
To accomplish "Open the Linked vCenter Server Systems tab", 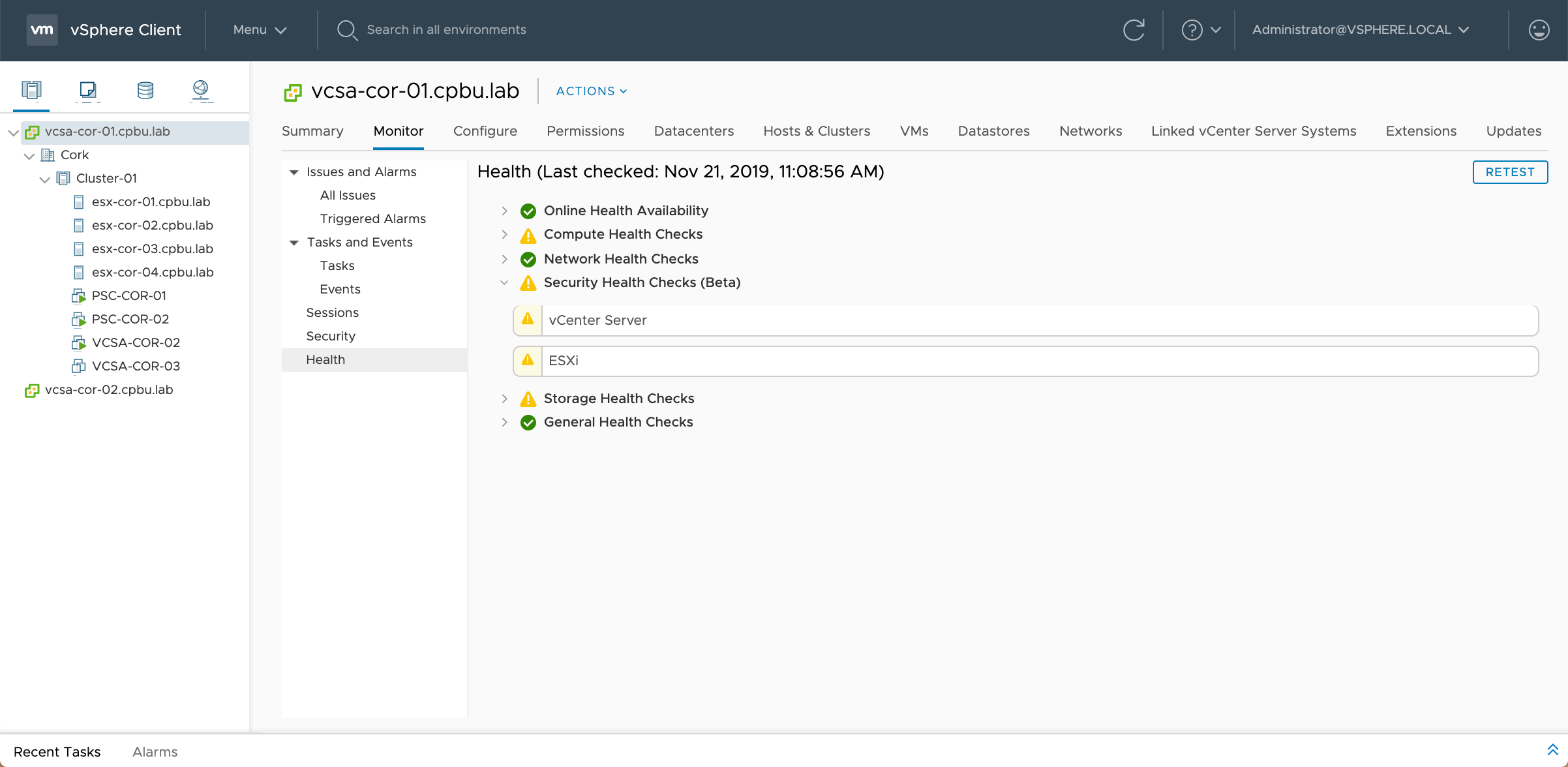I will click(x=1254, y=131).
